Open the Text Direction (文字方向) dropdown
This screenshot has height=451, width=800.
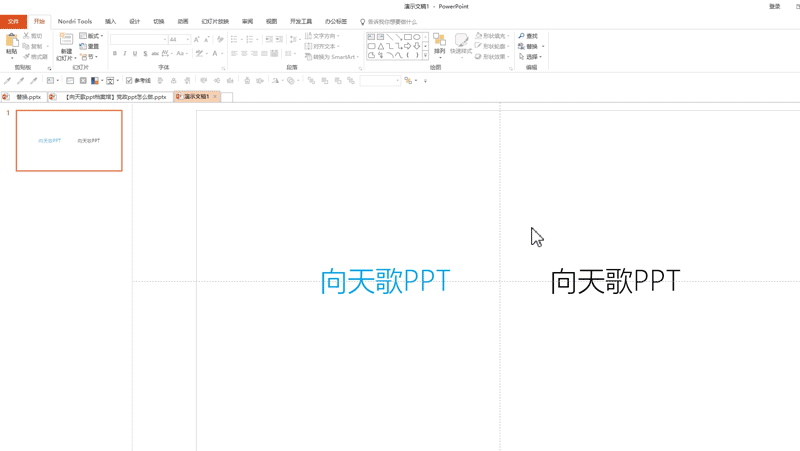322,36
